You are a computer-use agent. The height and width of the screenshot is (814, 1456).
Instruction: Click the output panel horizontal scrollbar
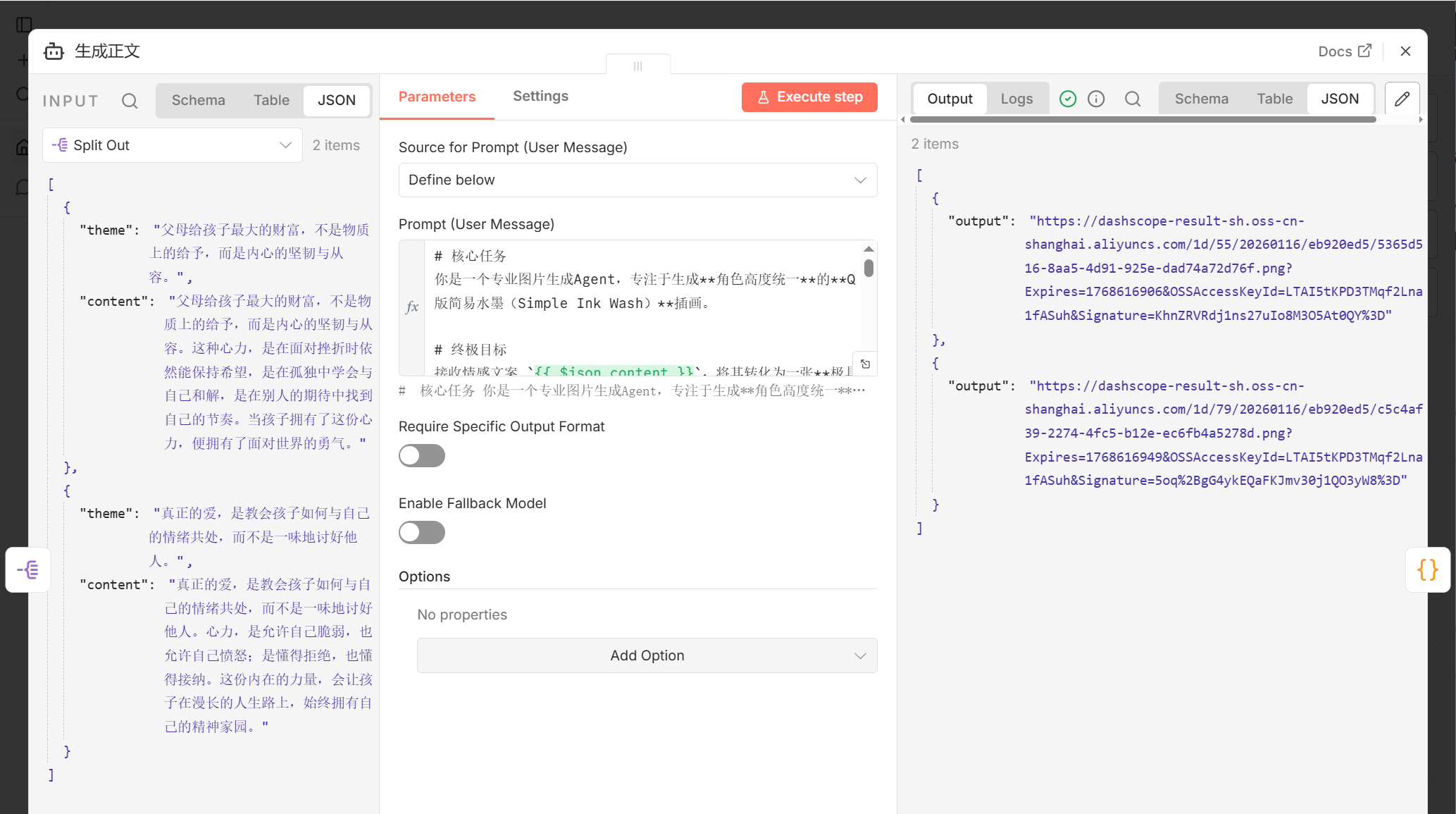1143,119
